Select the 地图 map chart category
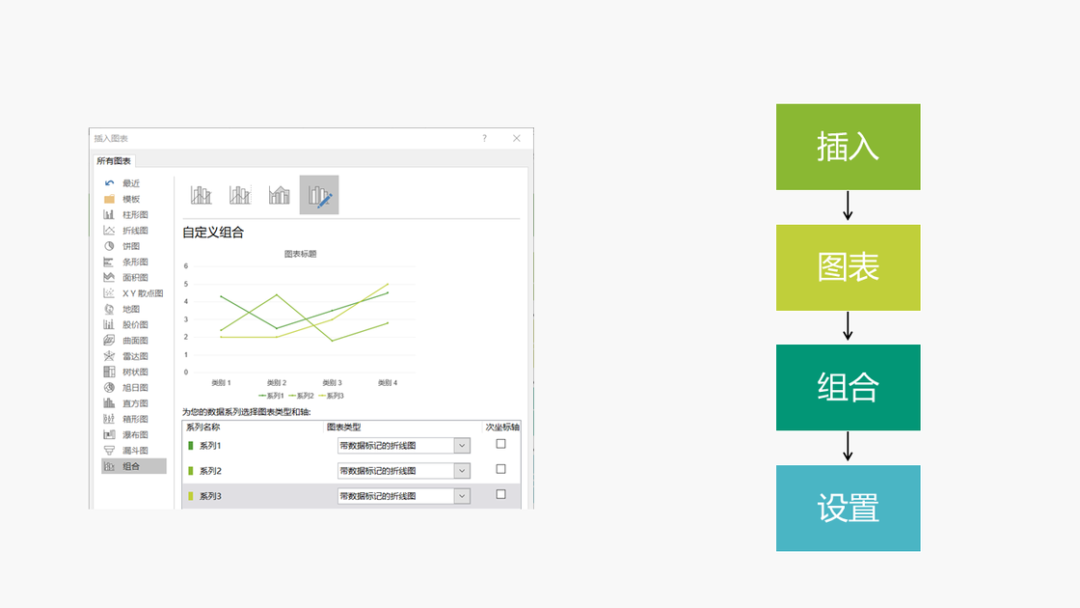This screenshot has width=1080, height=608. point(131,309)
